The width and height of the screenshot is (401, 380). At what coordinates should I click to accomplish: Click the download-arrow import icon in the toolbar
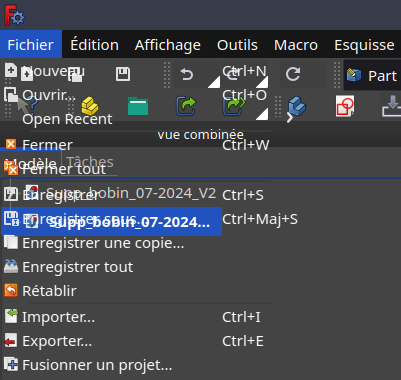click(x=391, y=106)
